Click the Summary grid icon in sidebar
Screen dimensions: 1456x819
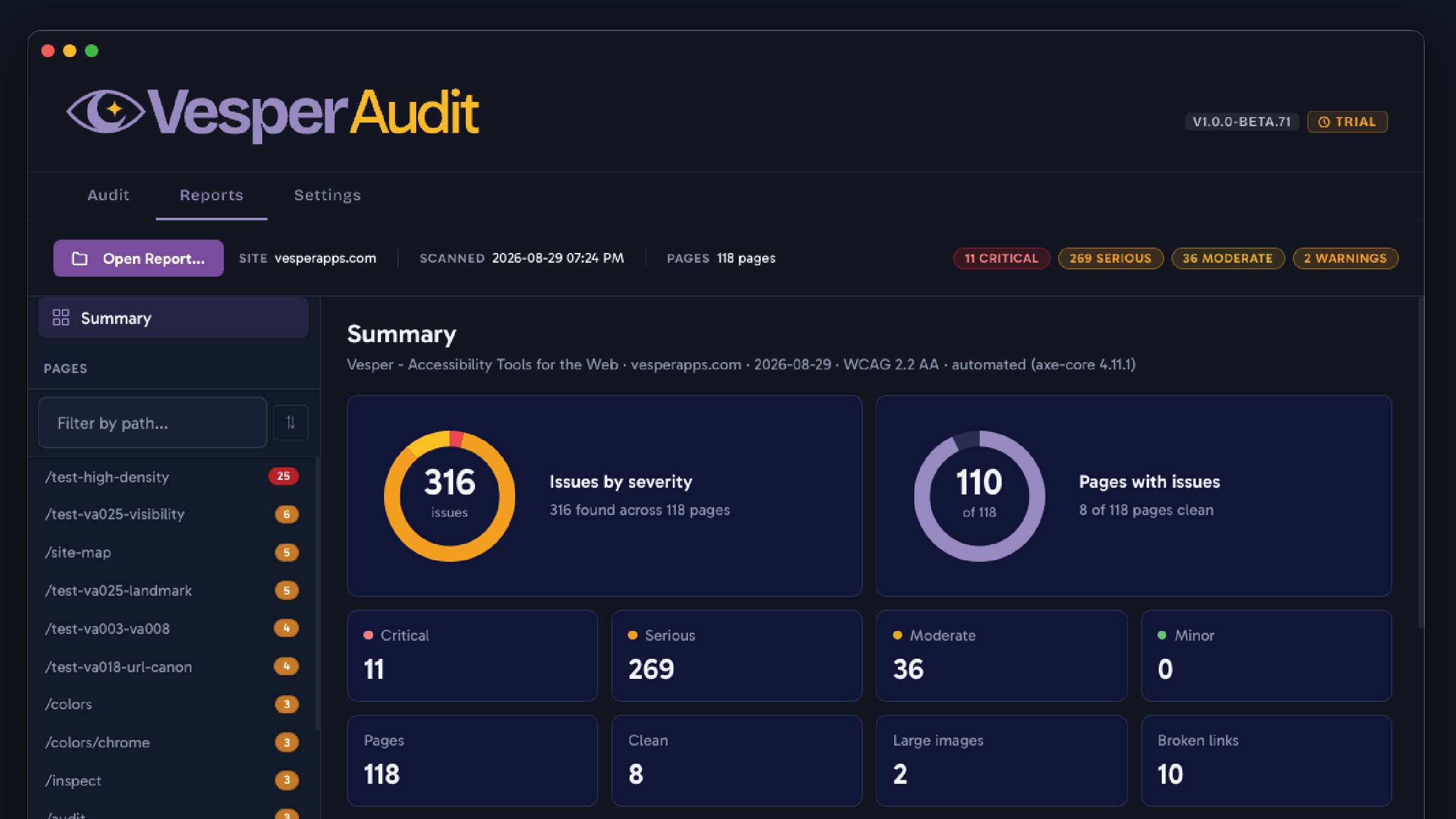61,317
